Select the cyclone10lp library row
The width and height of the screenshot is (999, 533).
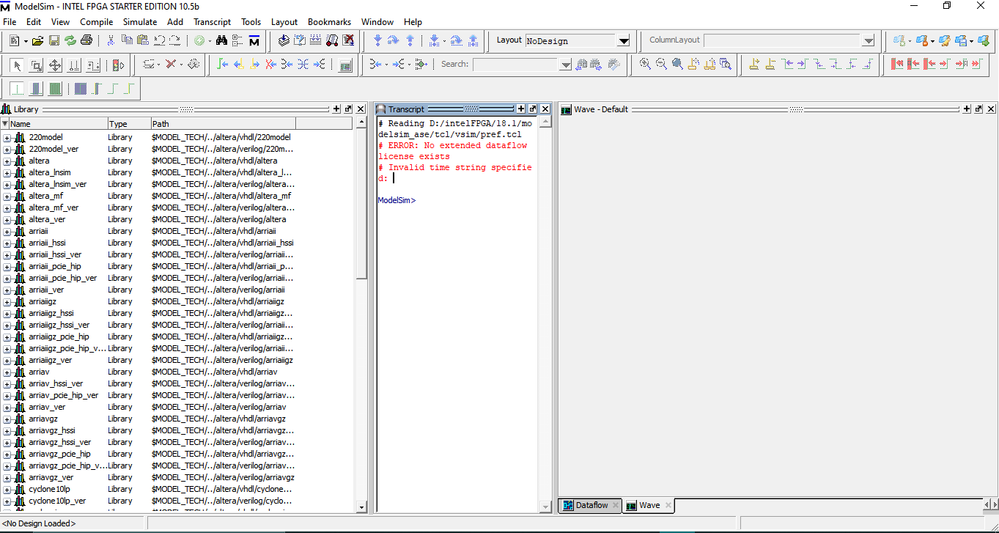click(50, 489)
